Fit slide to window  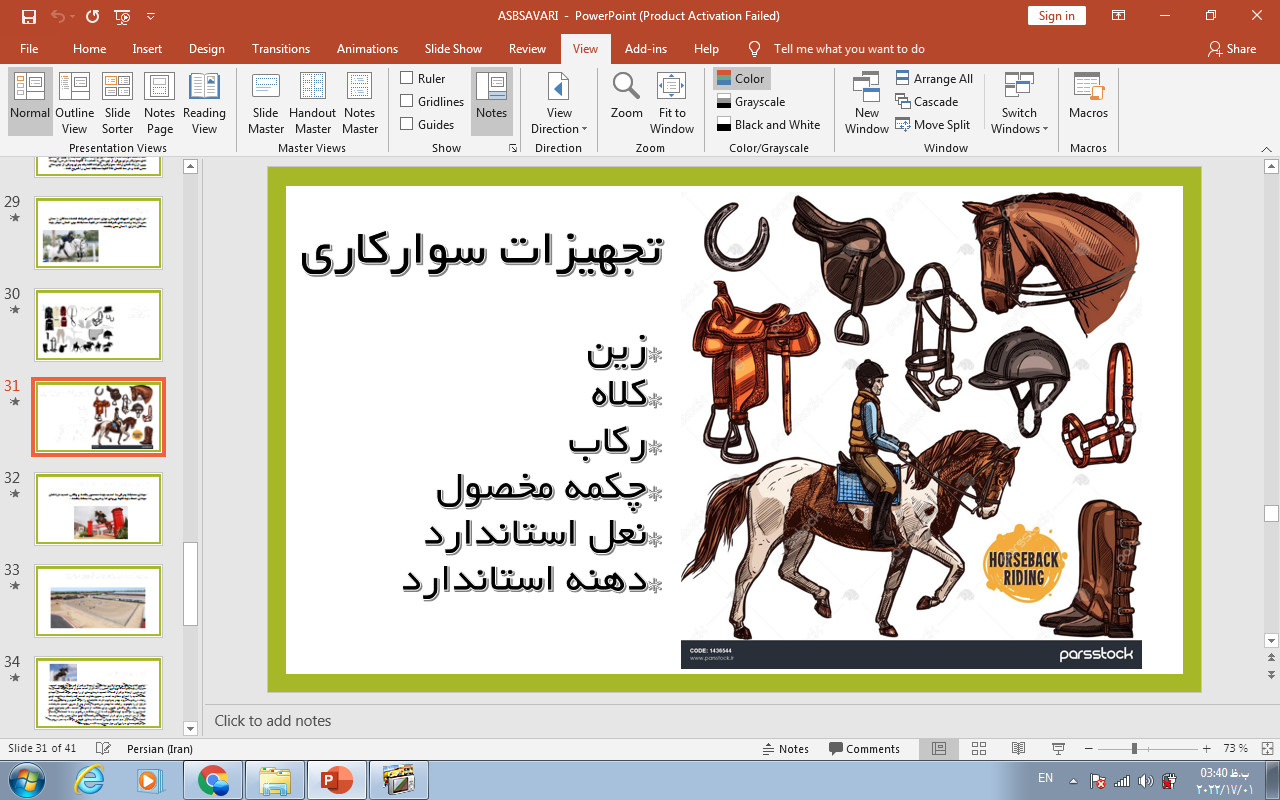671,102
